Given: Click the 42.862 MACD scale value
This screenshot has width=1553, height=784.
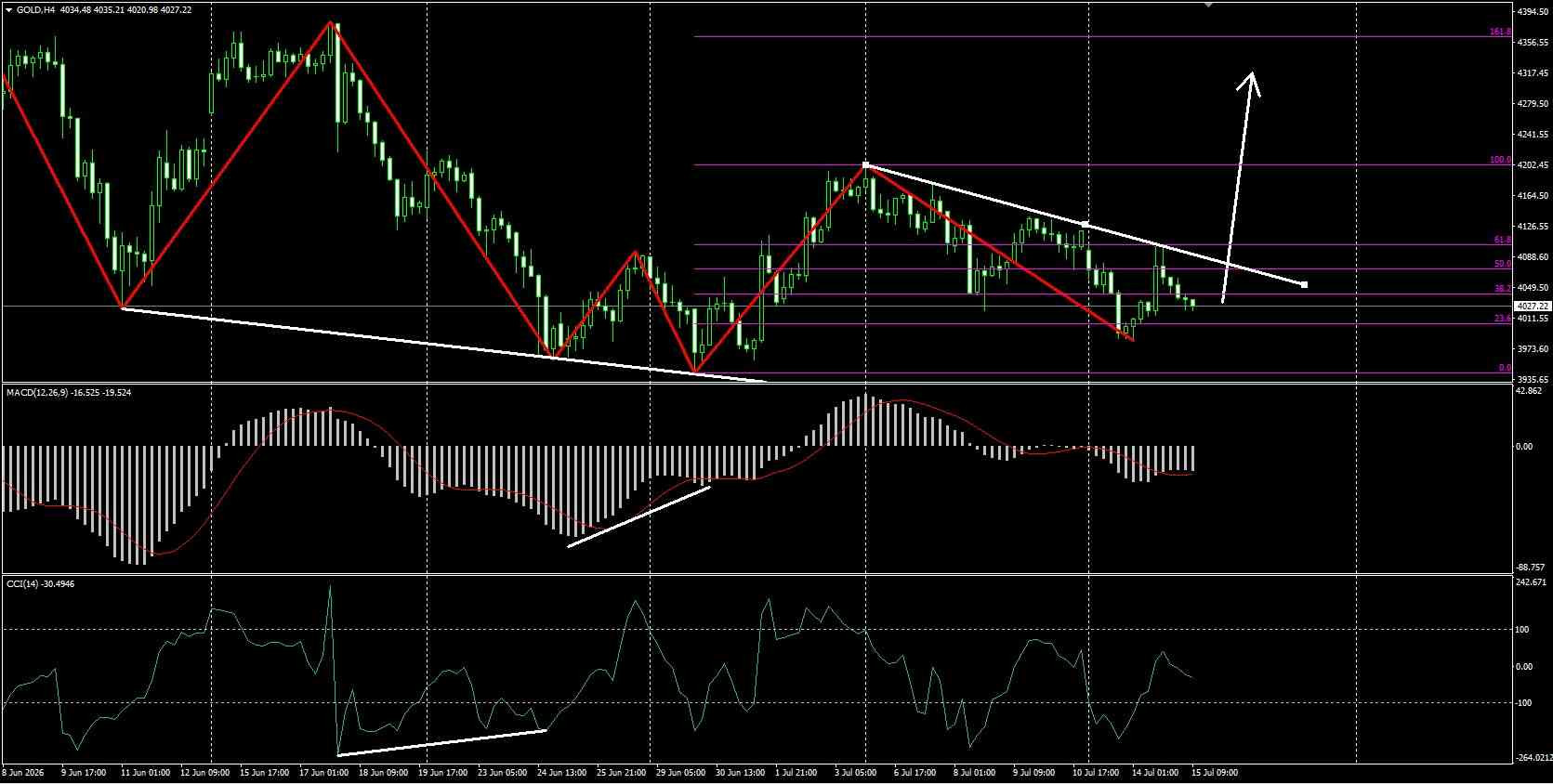Looking at the screenshot, I should click(1529, 391).
